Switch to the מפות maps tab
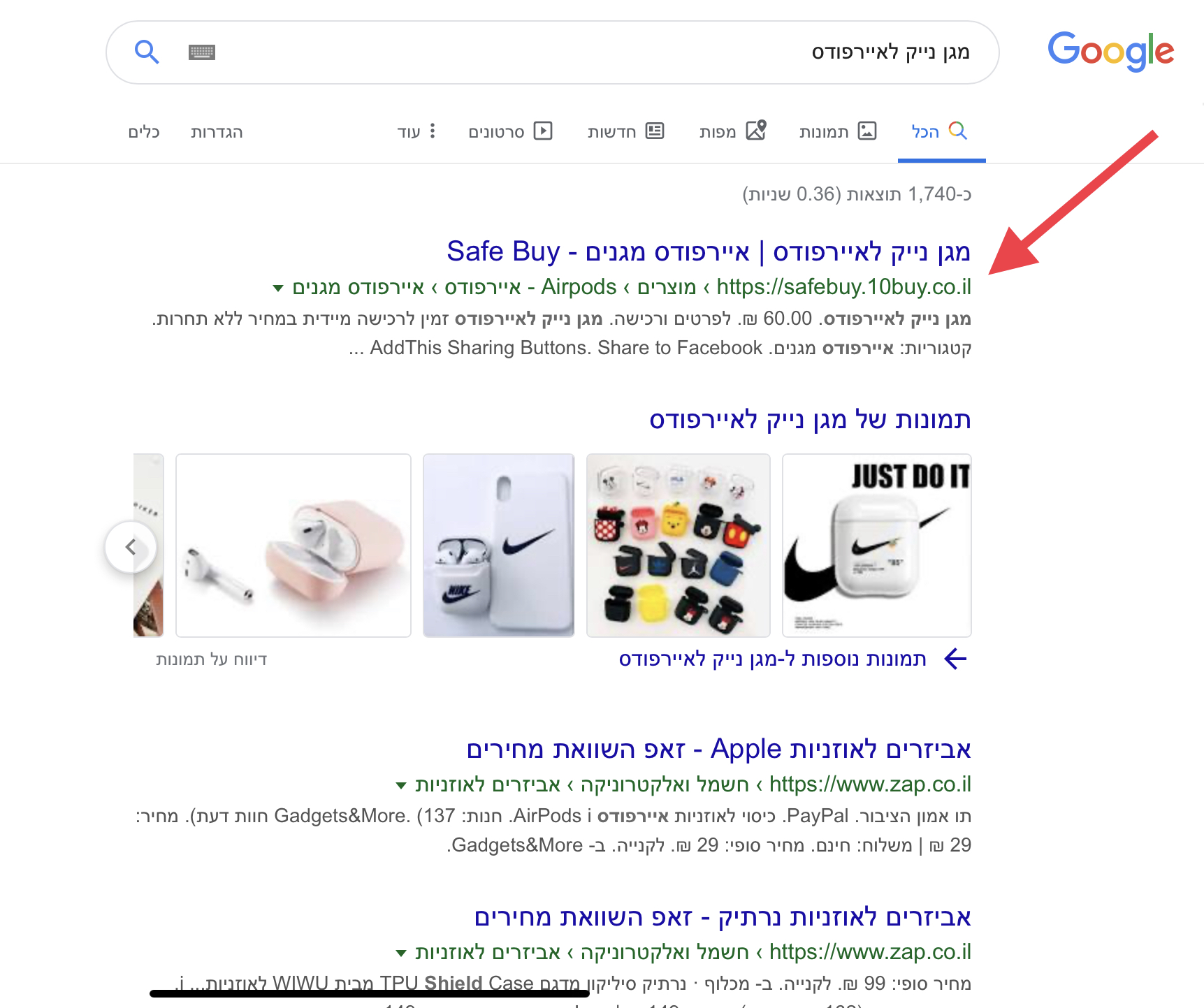This screenshot has width=1204, height=1008. [x=732, y=131]
